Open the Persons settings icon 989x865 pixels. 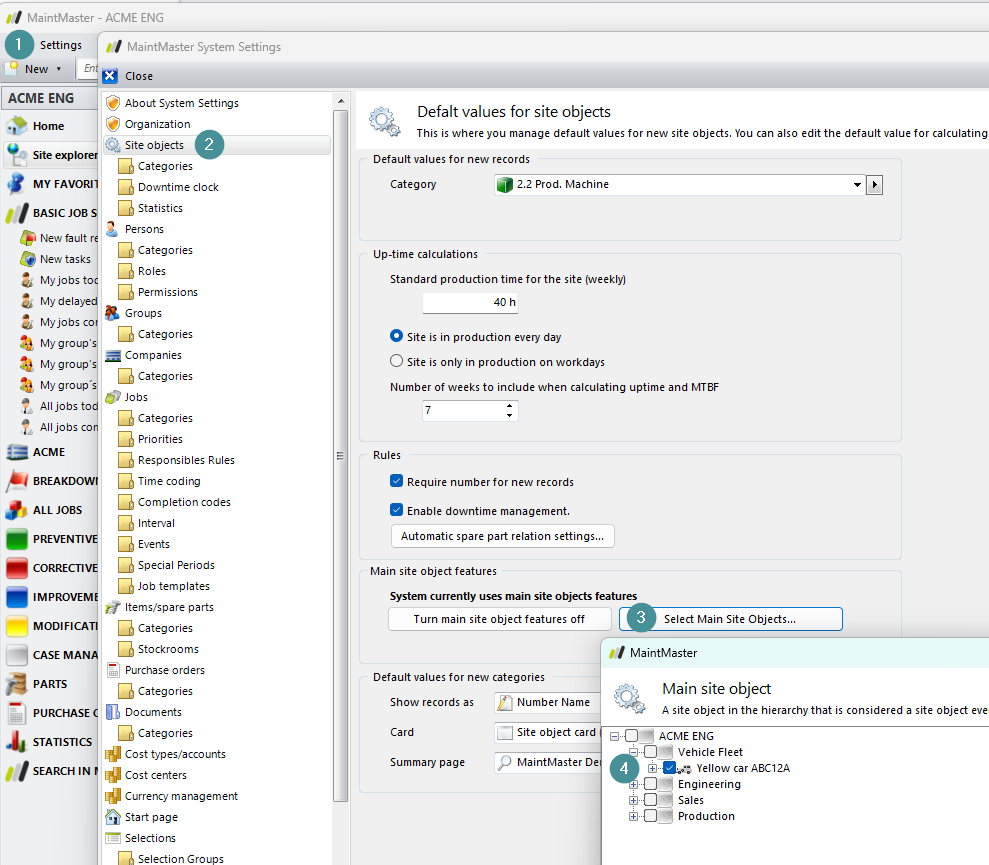(113, 229)
